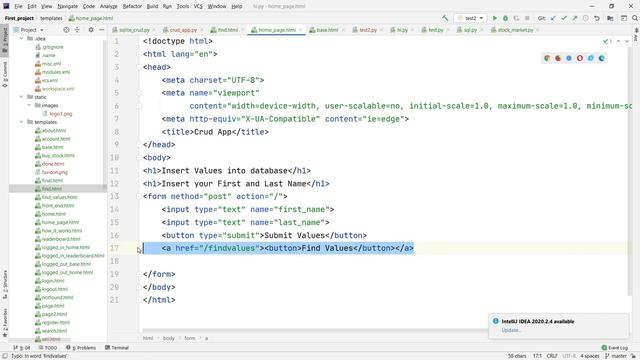Switch to the crud_app.py tab

[180, 30]
